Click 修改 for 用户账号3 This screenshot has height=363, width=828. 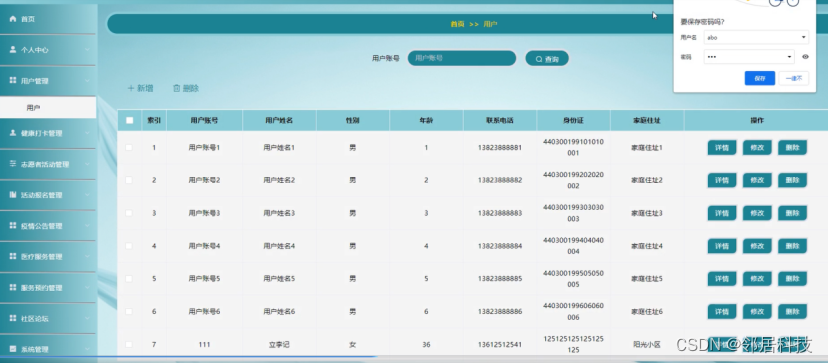(757, 213)
